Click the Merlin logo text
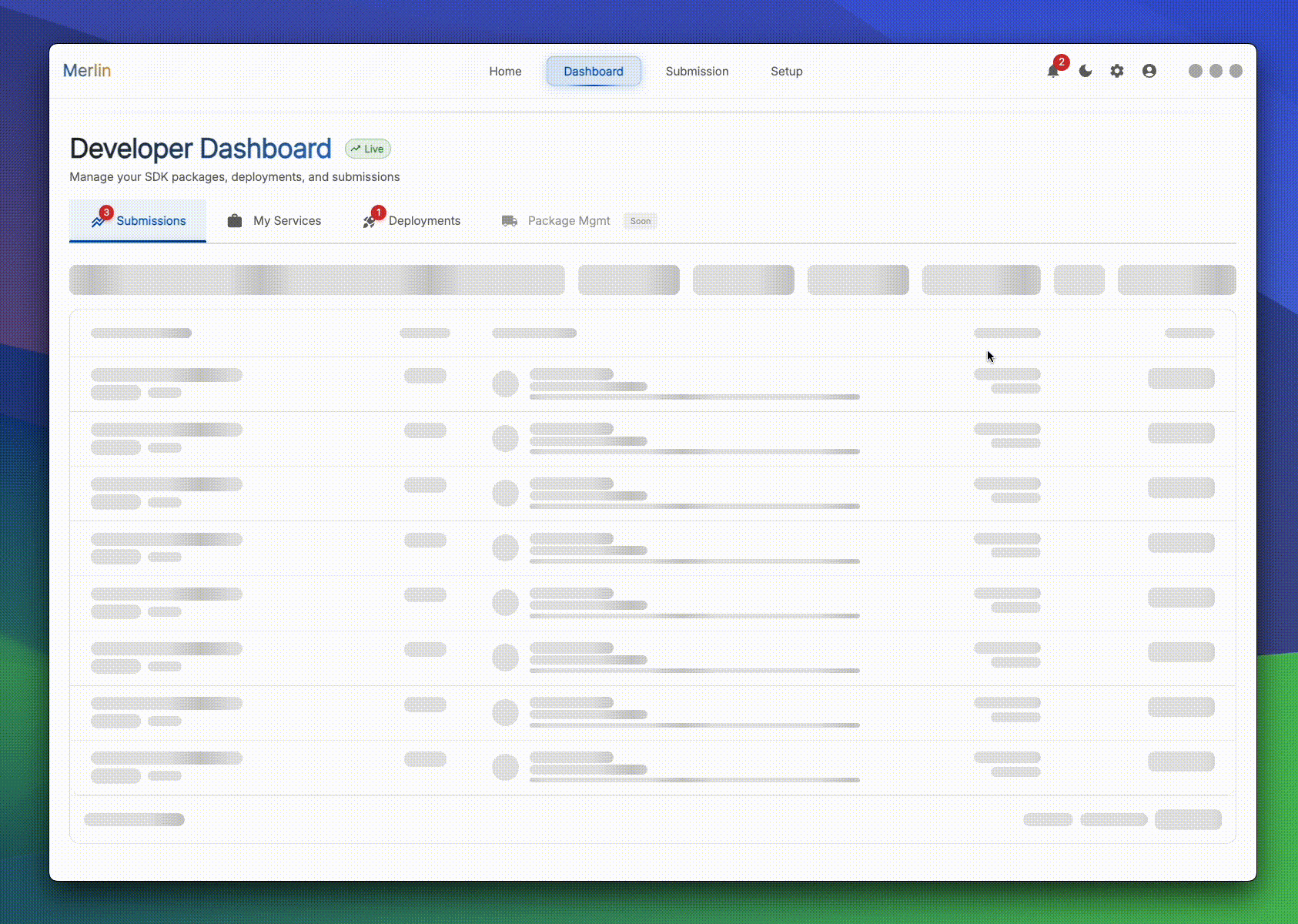Image resolution: width=1298 pixels, height=924 pixels. pos(87,70)
